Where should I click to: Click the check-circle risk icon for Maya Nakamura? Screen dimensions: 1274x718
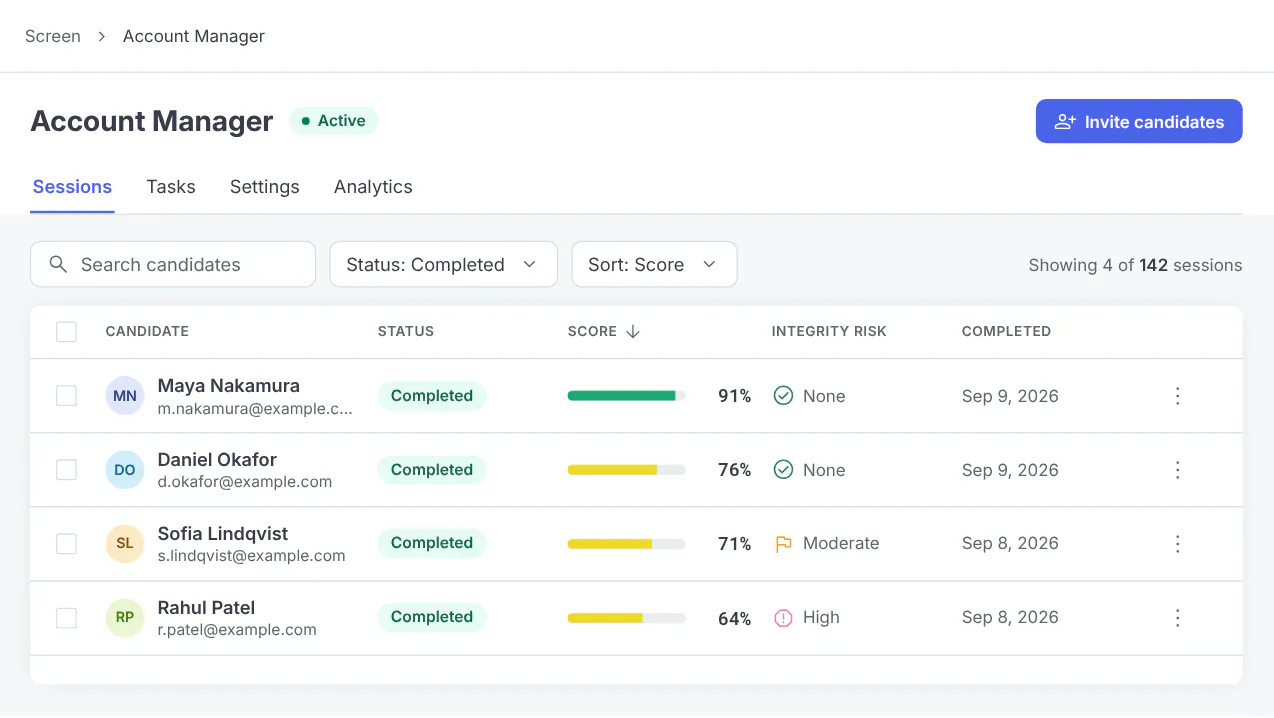click(784, 396)
